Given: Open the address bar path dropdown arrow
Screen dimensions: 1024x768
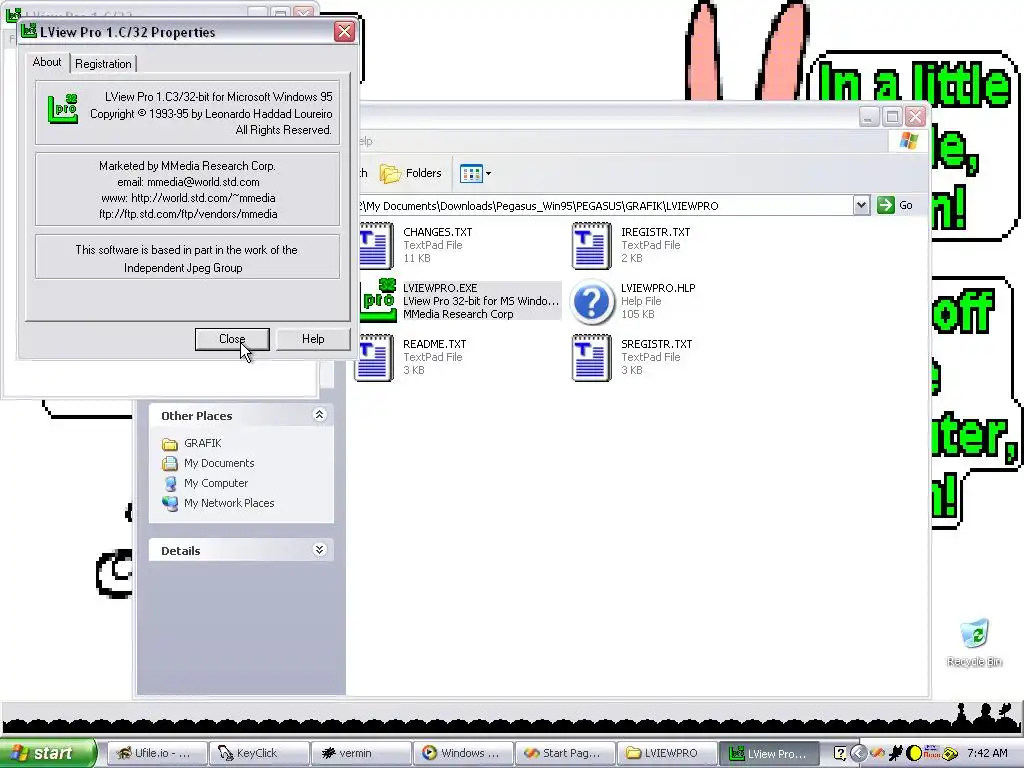Looking at the screenshot, I should coord(861,205).
